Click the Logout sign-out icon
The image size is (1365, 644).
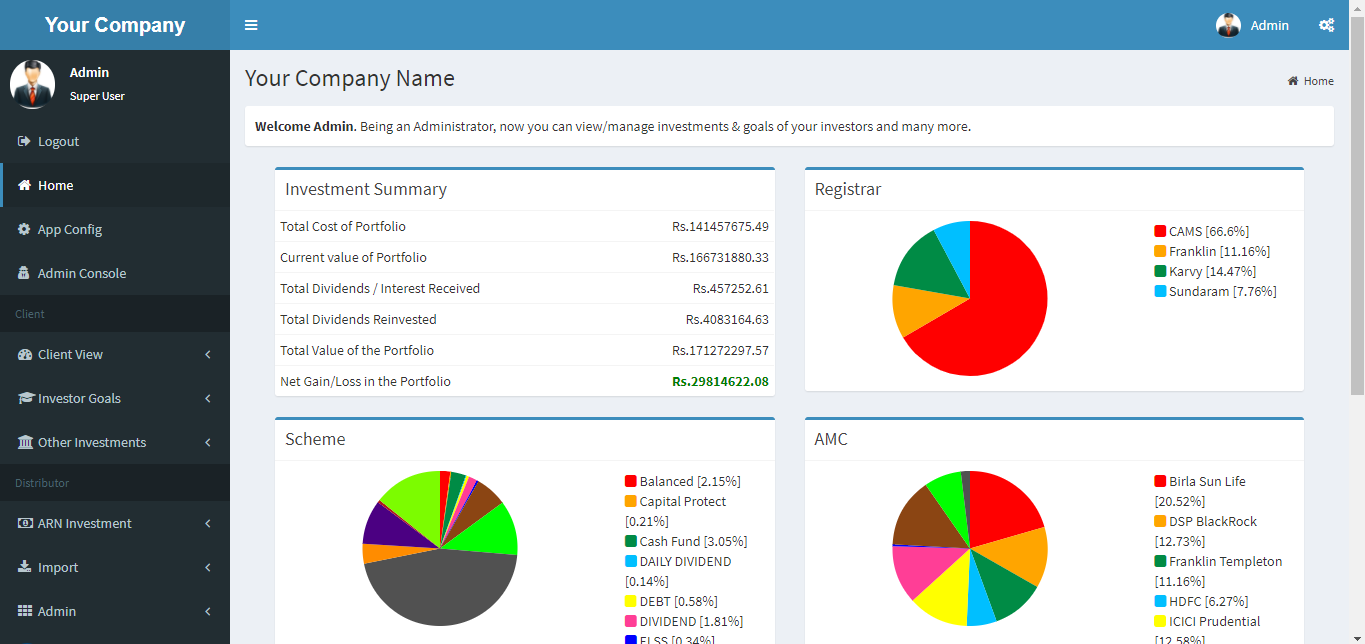[x=24, y=142]
